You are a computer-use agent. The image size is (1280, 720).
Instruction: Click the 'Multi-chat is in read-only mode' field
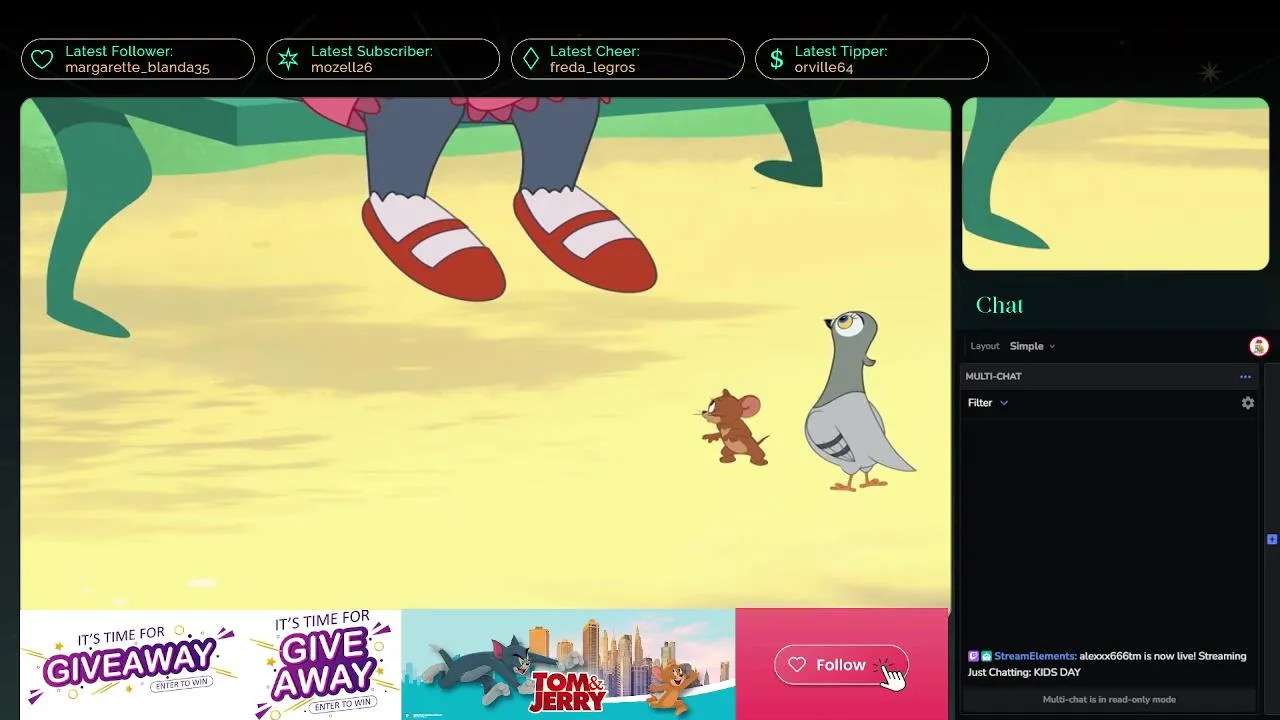[1108, 700]
